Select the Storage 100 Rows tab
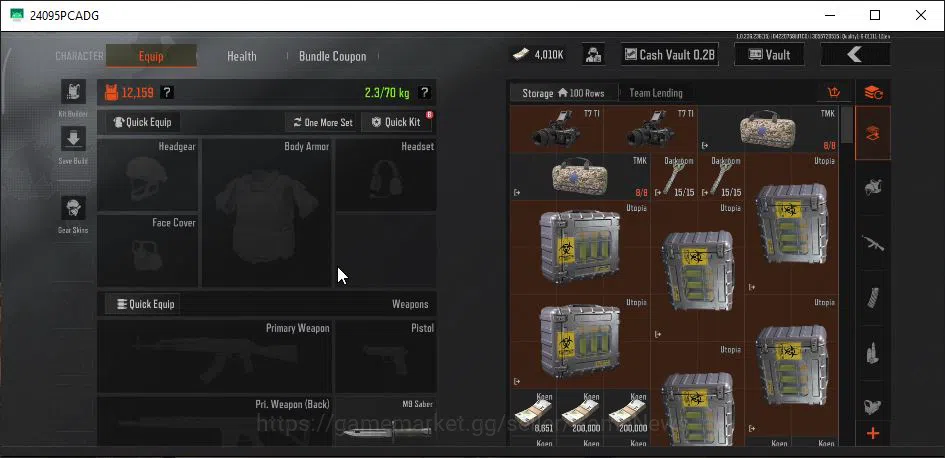This screenshot has width=945, height=458. click(x=564, y=93)
